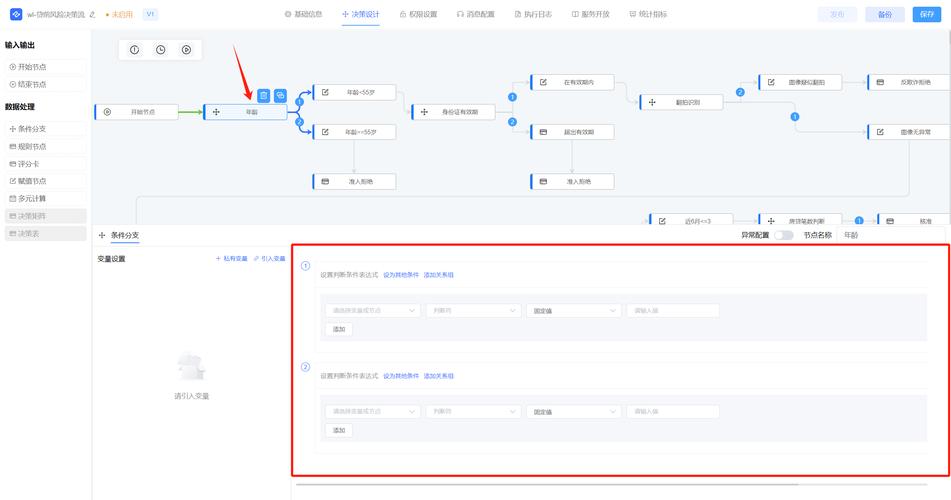Click the 条件分支 panel tab

click(x=124, y=235)
